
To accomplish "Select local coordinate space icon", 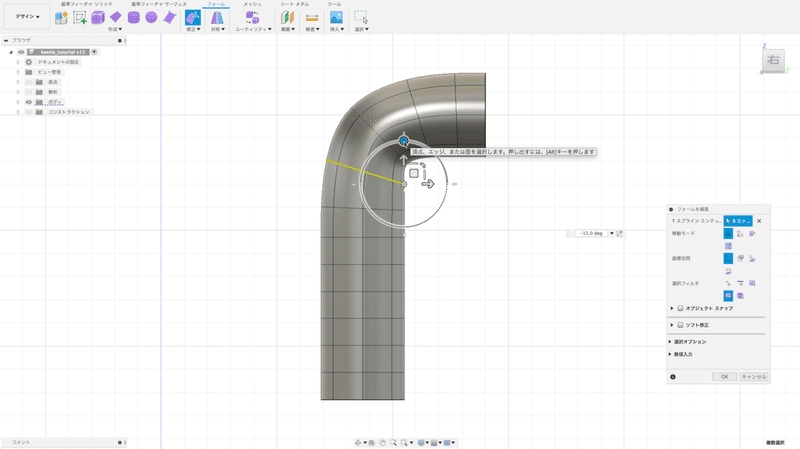I will coord(752,259).
